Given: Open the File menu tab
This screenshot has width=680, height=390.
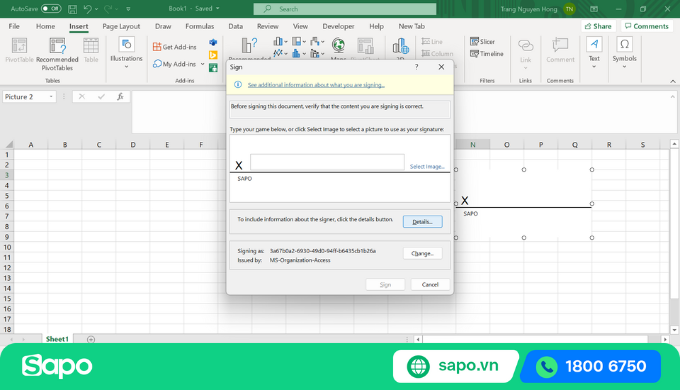Looking at the screenshot, I should 14,26.
